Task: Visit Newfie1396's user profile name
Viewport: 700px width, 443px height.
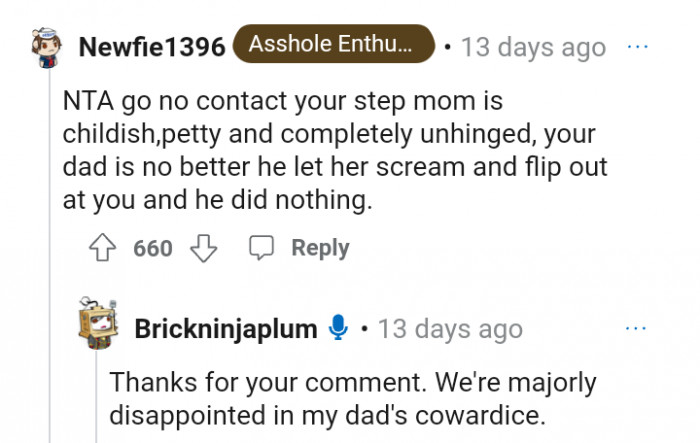Action: [x=151, y=47]
